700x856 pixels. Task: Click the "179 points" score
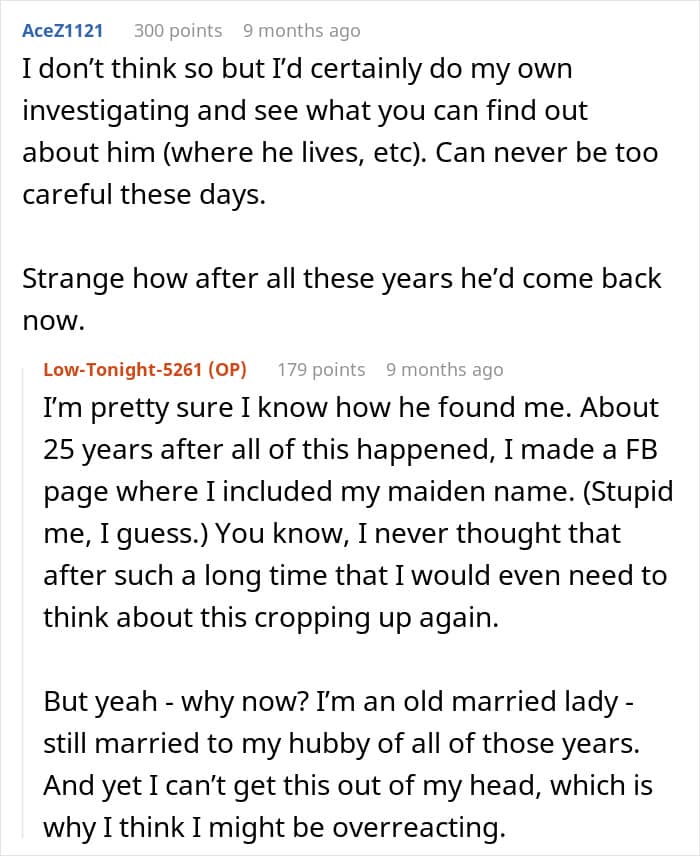(321, 370)
